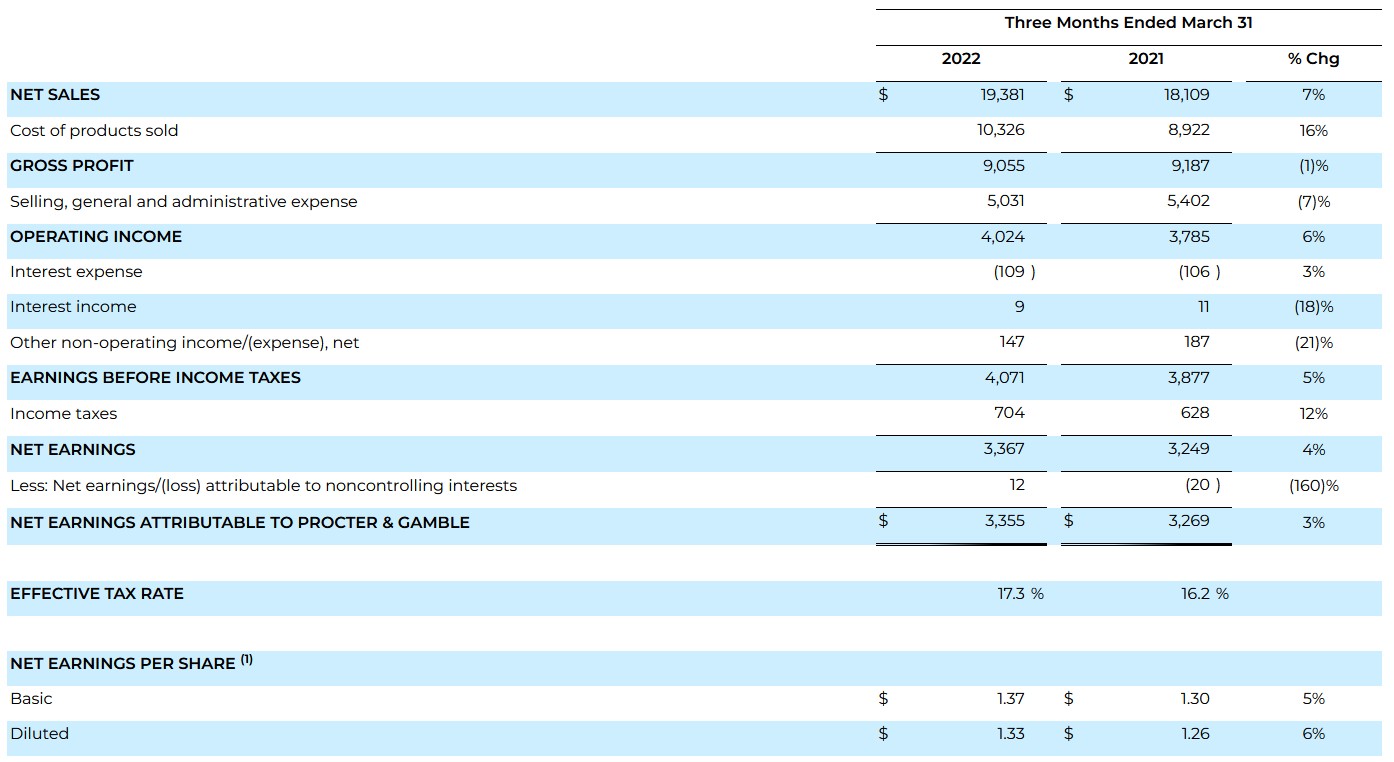Screen dimensions: 1394x762
Task: Click the Other non-operating income/(expense), net label
Action: point(184,343)
